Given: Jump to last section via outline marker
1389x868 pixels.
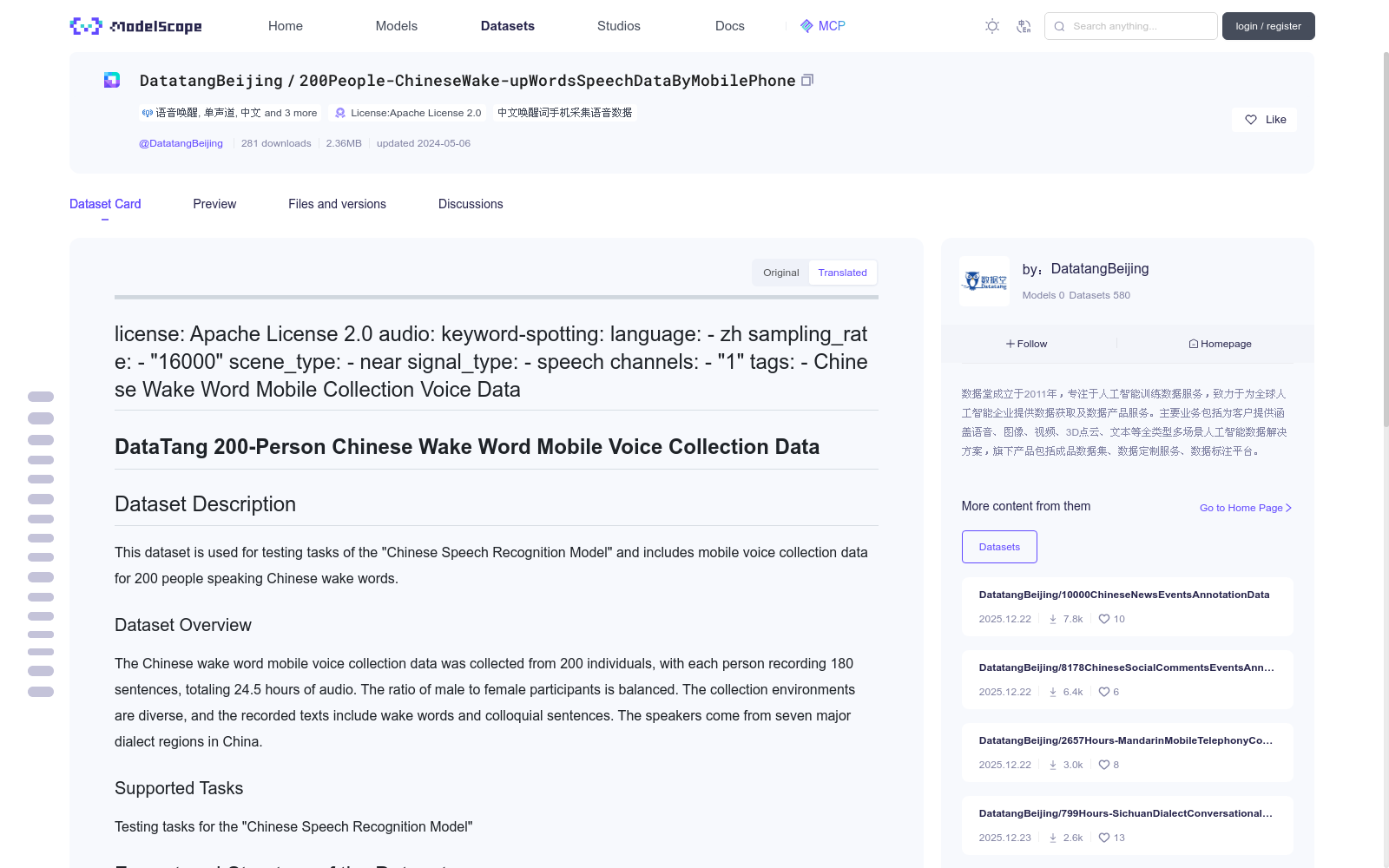Looking at the screenshot, I should (x=41, y=692).
